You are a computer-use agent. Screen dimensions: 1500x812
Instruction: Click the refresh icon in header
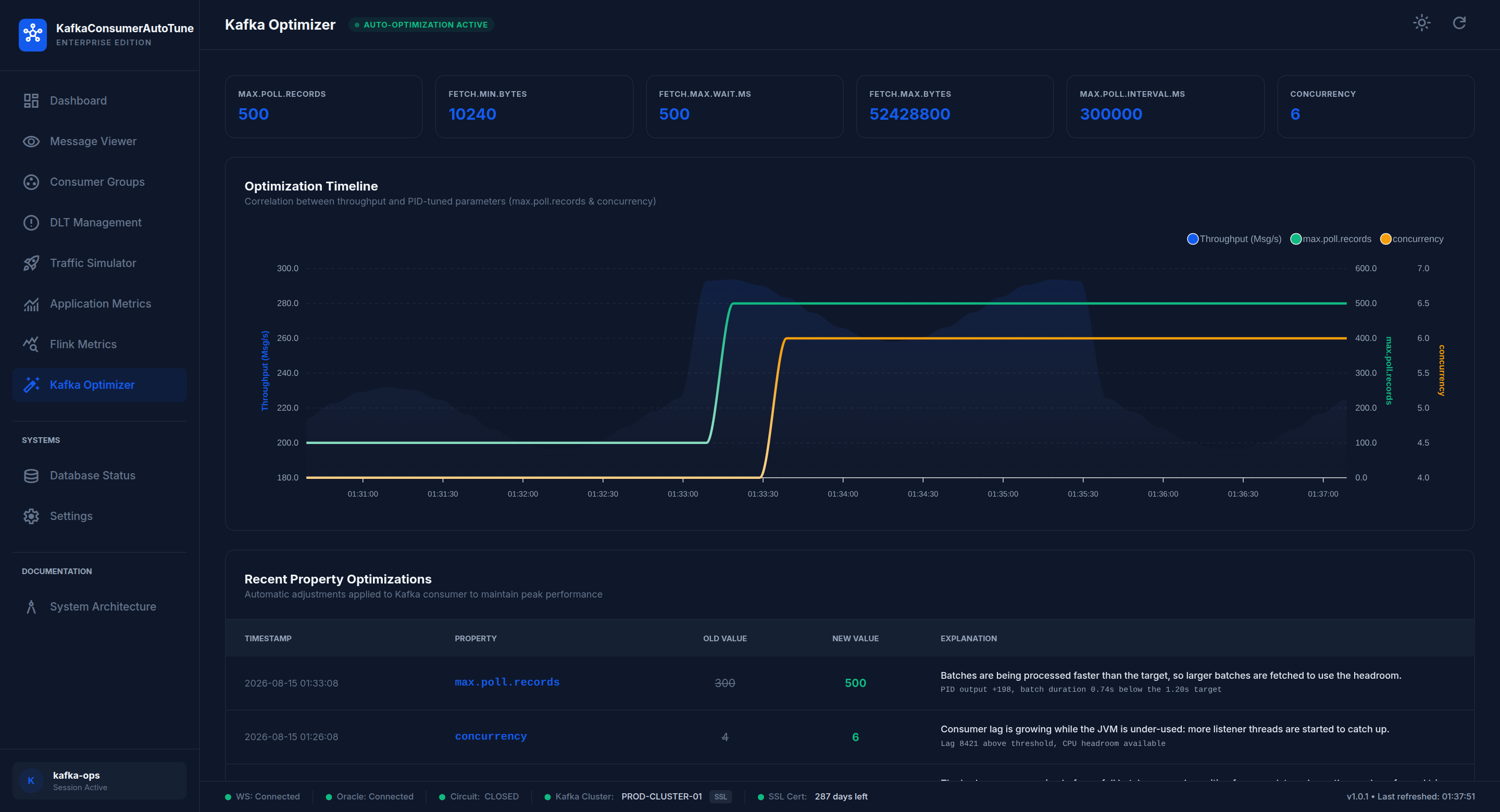click(x=1459, y=23)
